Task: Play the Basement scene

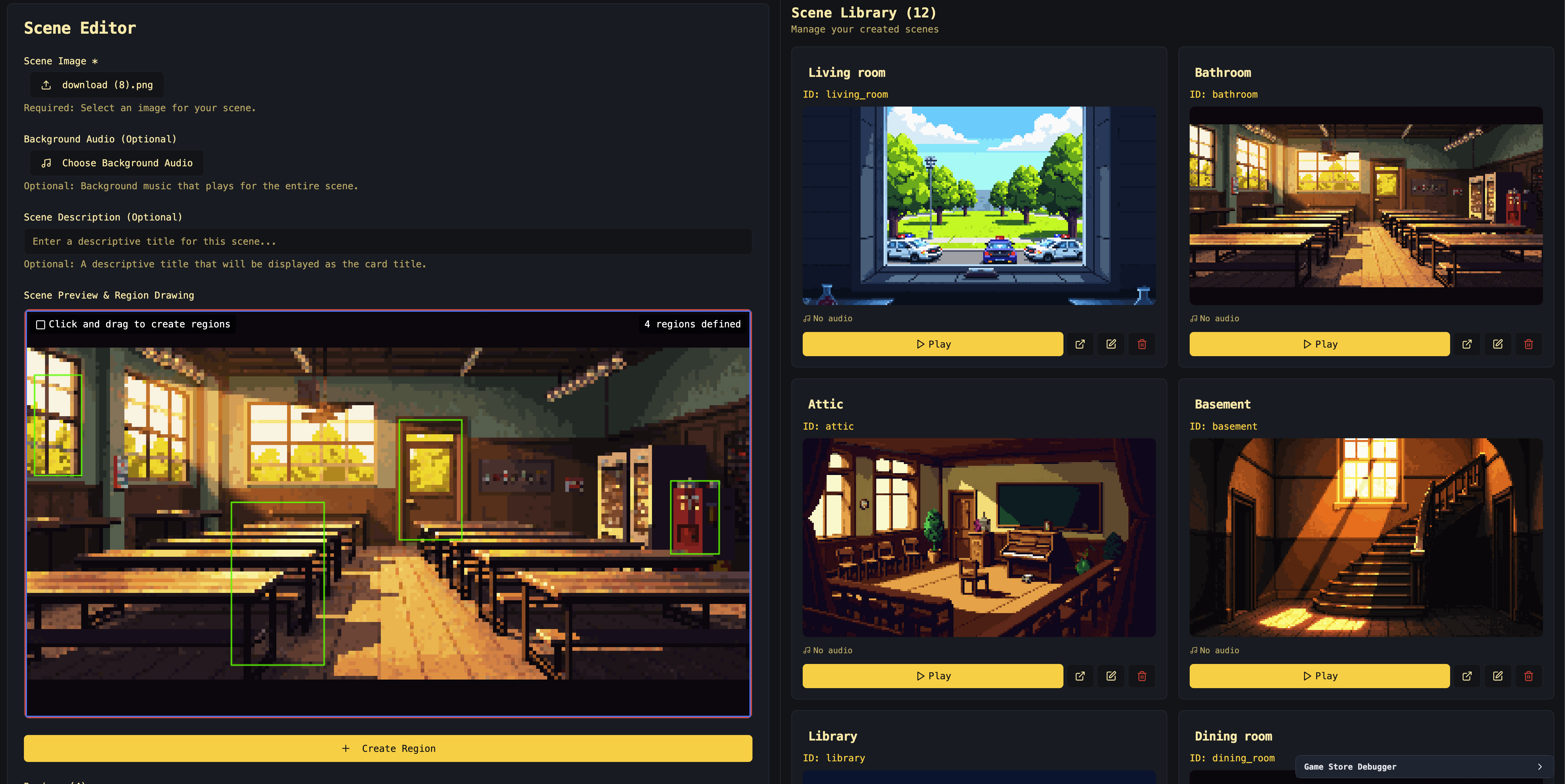Action: (1320, 676)
